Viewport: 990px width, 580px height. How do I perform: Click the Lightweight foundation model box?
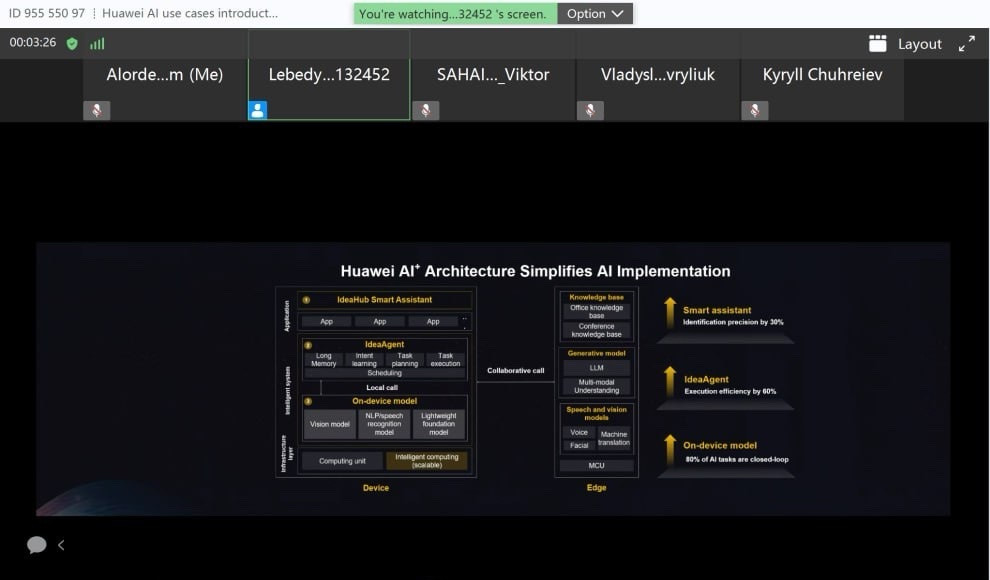point(439,424)
